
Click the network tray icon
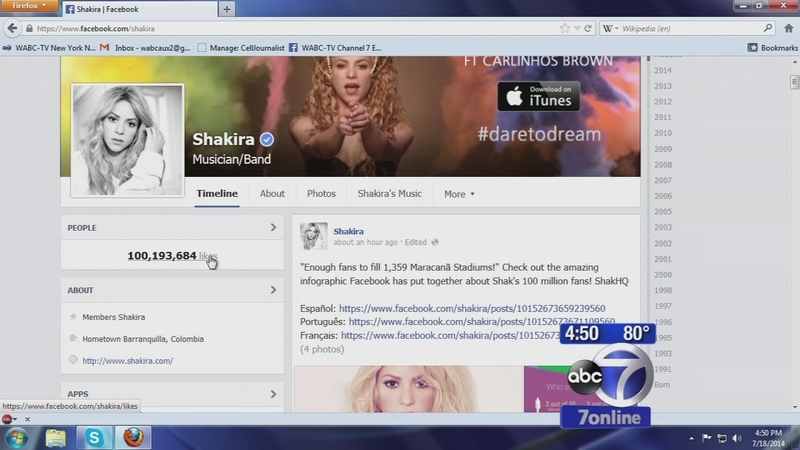point(722,438)
